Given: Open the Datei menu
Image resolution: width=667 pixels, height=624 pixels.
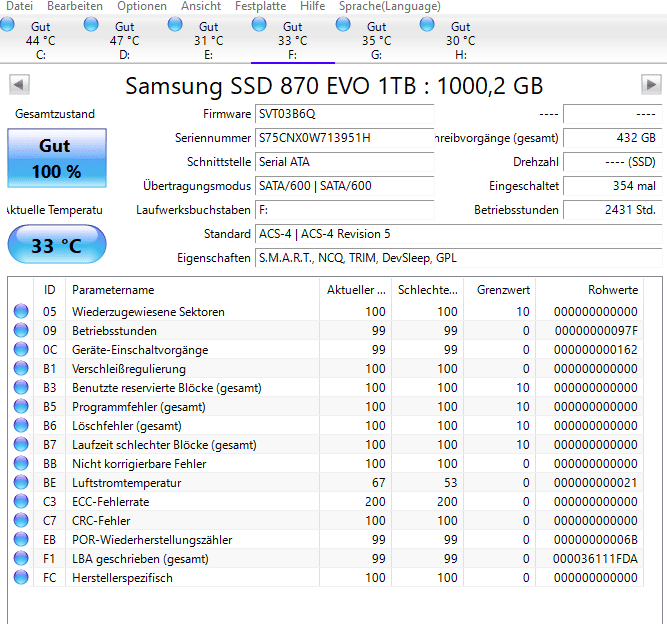Looking at the screenshot, I should (20, 6).
